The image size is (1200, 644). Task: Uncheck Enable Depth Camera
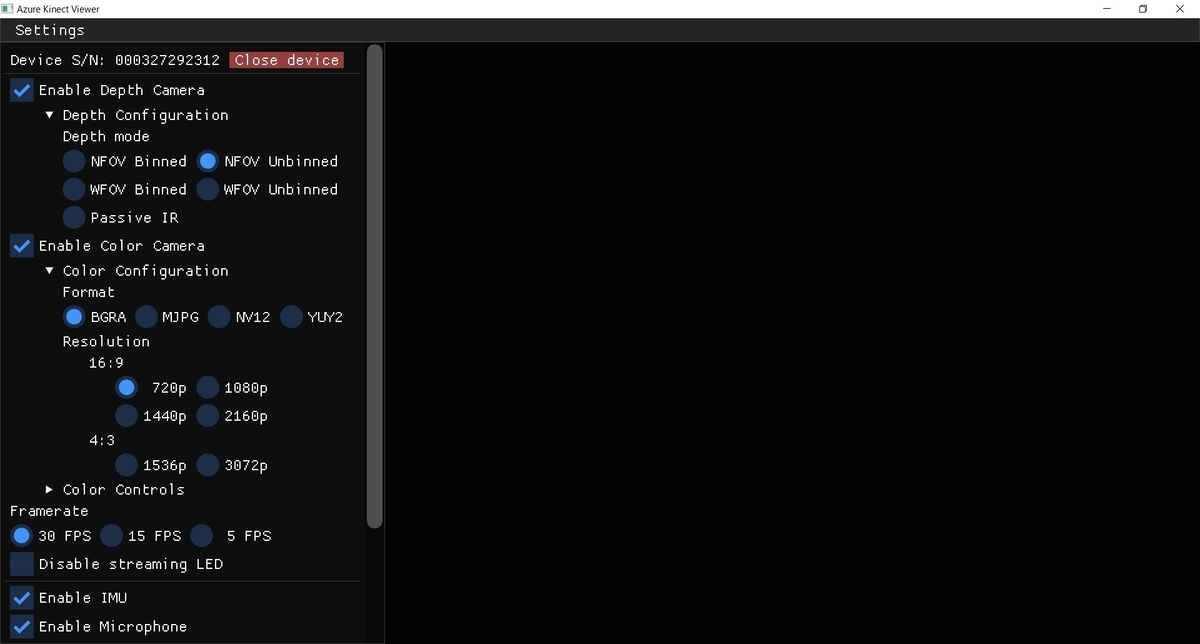point(22,90)
